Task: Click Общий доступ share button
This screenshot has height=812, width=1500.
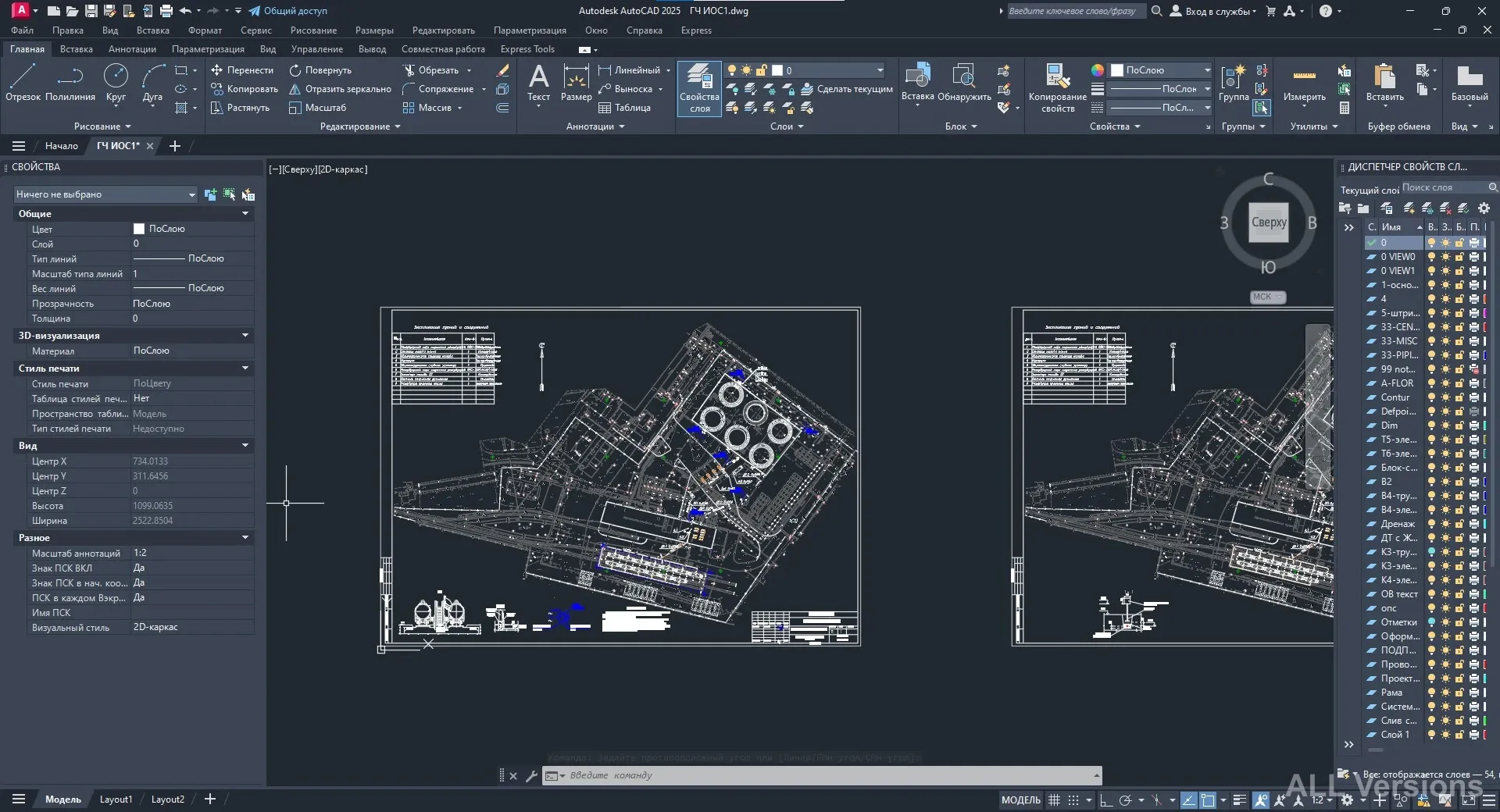Action: (287, 11)
